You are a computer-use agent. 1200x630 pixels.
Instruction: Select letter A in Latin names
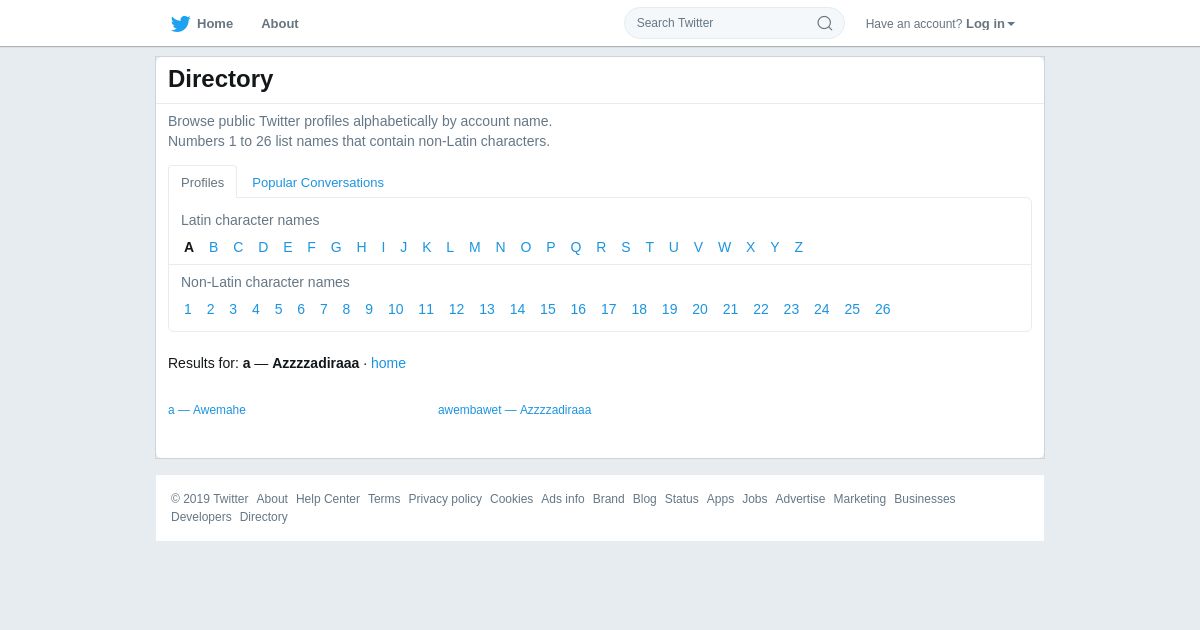tap(189, 247)
